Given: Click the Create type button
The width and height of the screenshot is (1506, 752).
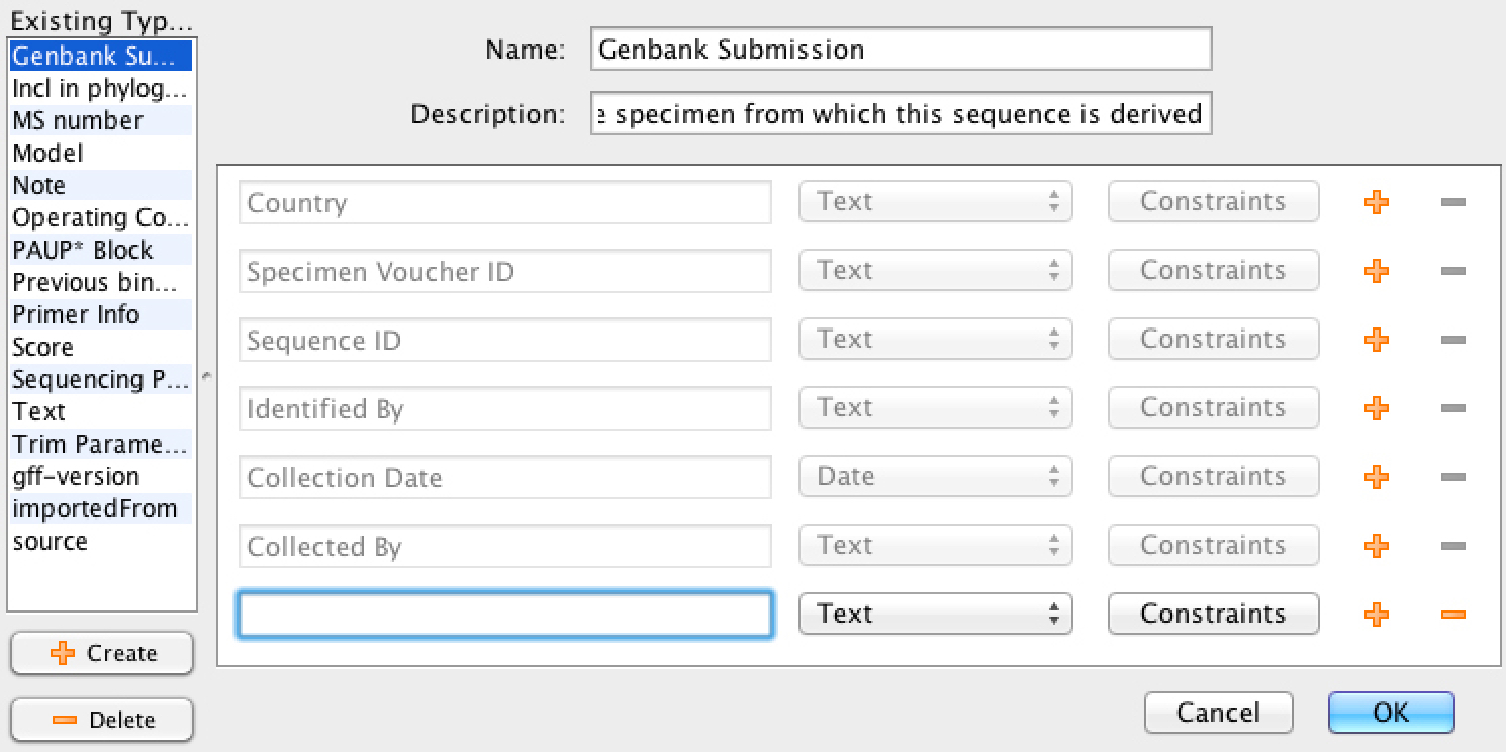Looking at the screenshot, I should click(x=101, y=654).
